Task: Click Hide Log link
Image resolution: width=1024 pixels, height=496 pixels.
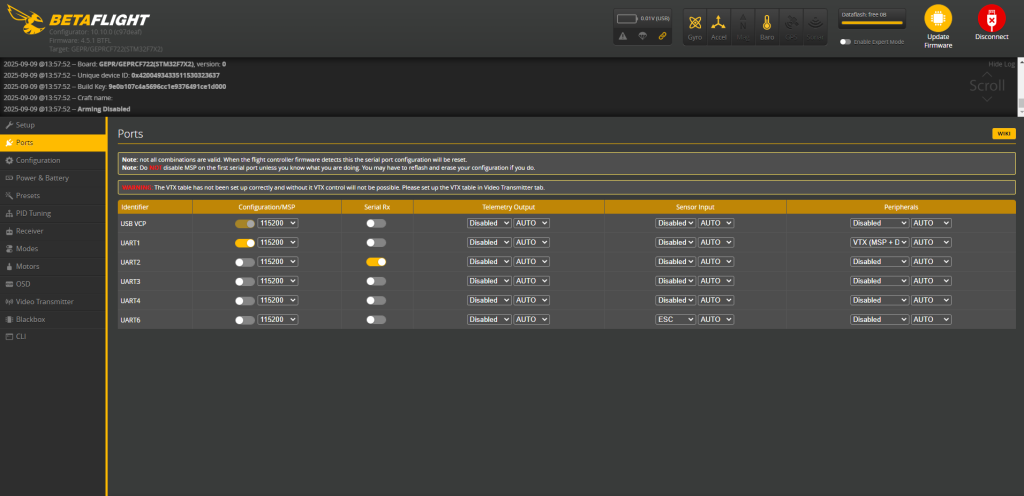Action: click(x=1001, y=64)
